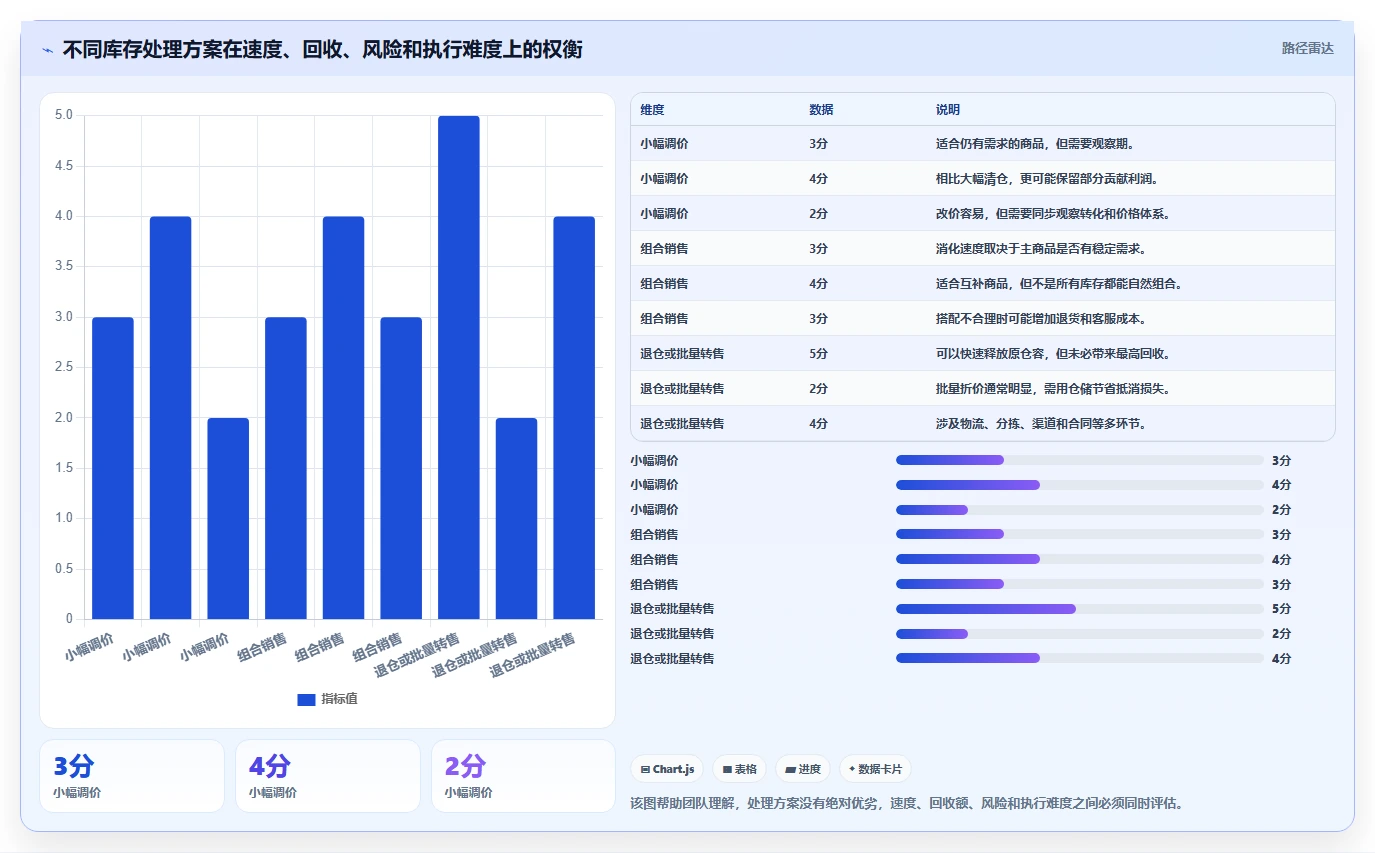
Task: Click 4分 in the 涉及物流 table row
Action: [819, 424]
